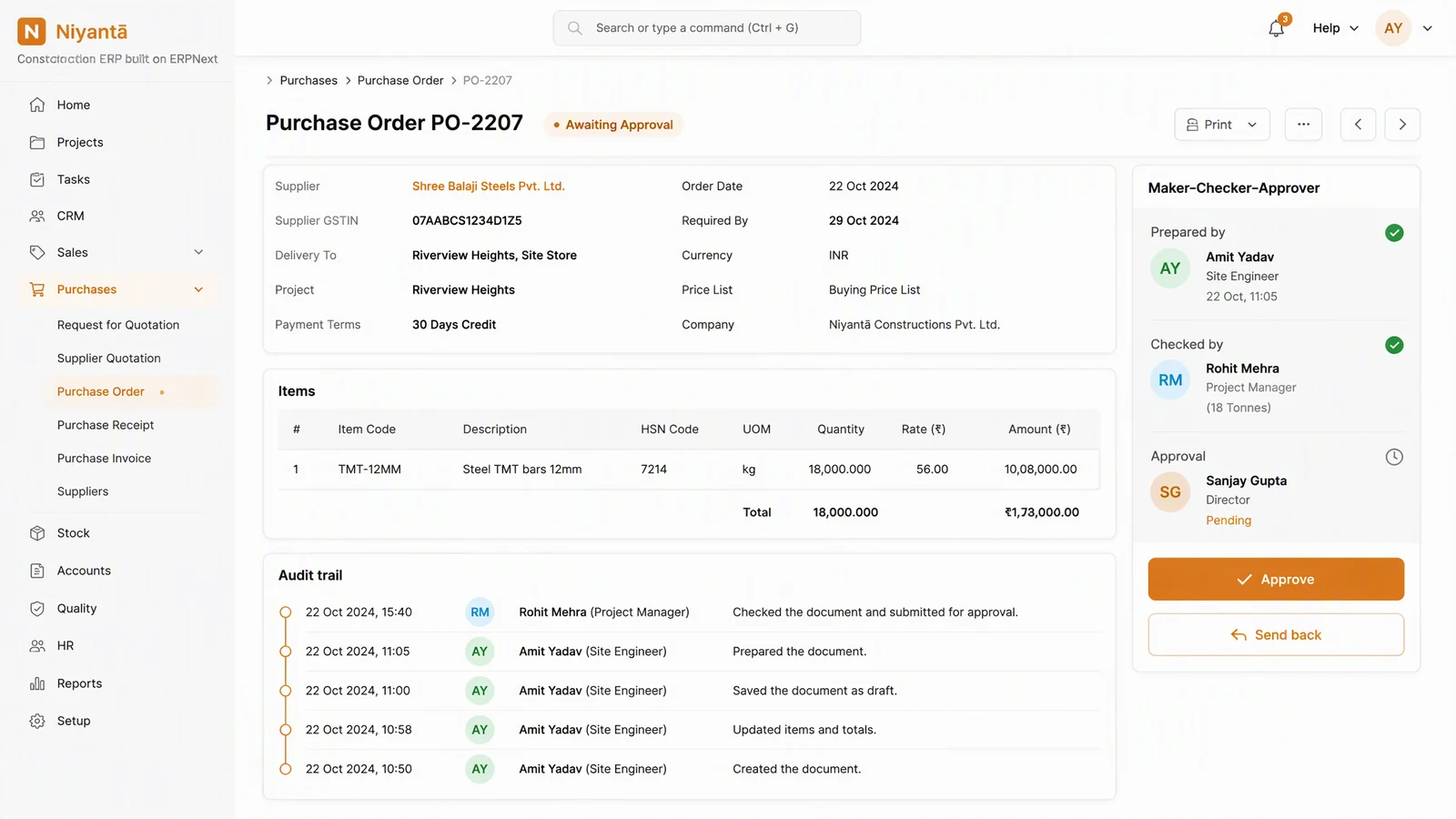
Task: Click the Stock box icon
Action: (37, 533)
